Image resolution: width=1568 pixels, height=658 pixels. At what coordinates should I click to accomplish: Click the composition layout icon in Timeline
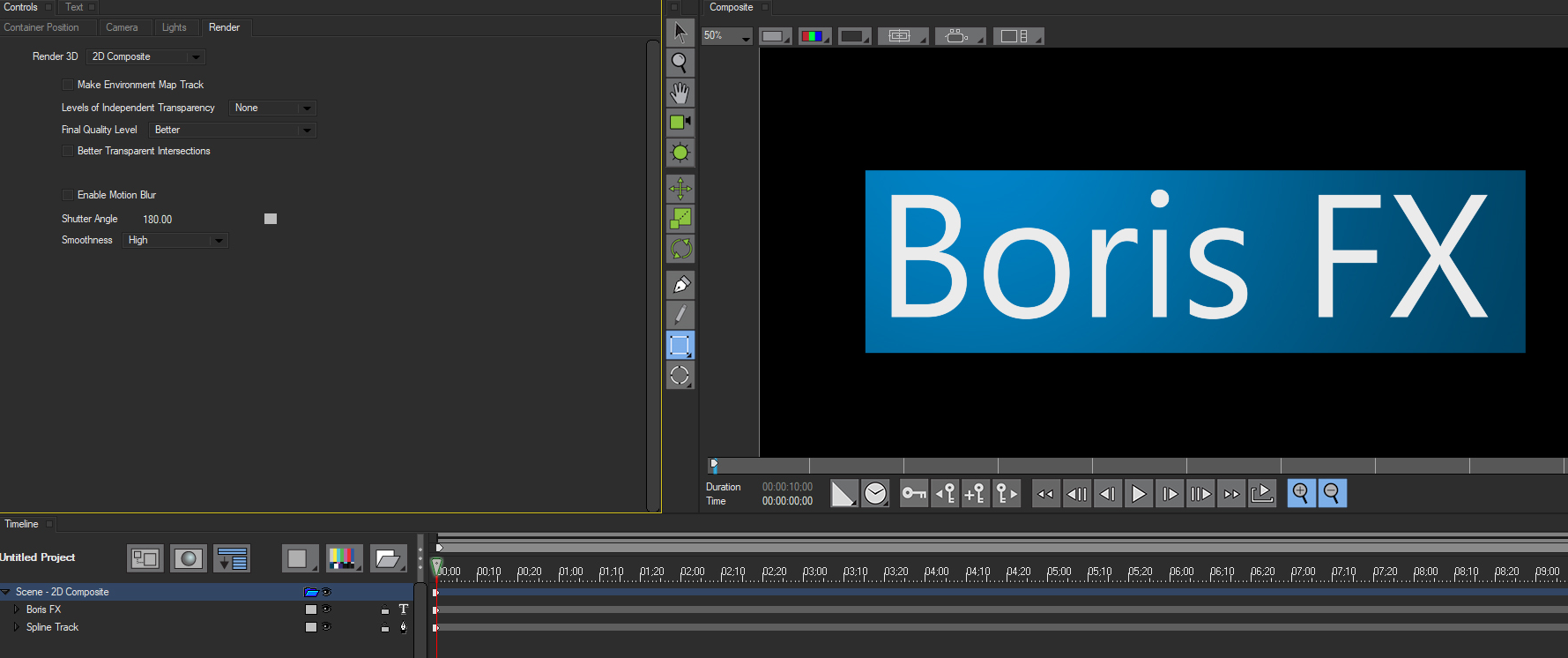[145, 558]
